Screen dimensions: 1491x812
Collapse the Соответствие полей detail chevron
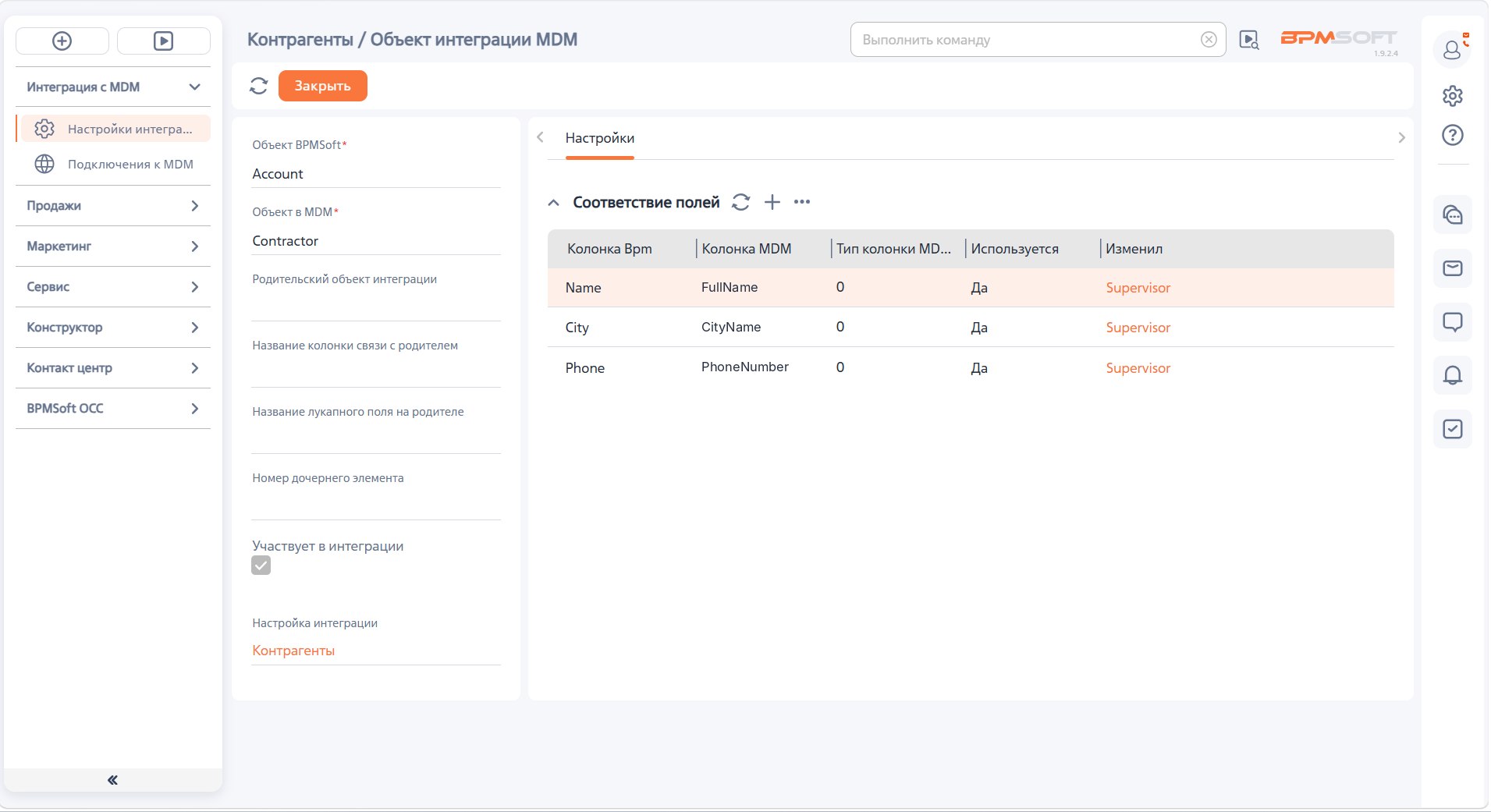tap(553, 202)
